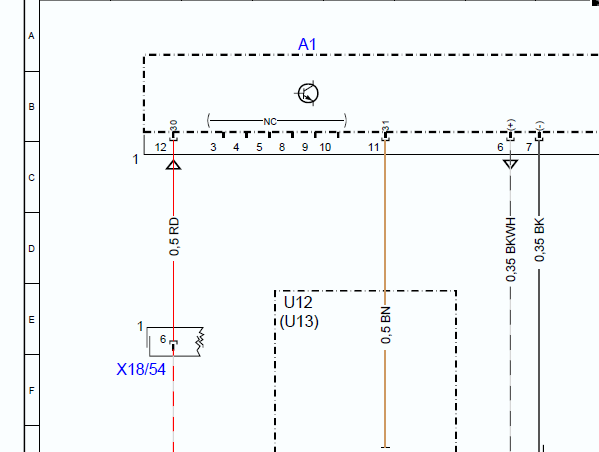Screen dimensions: 599x452
Task: Click pin number 3 of A1
Action: tap(213, 147)
